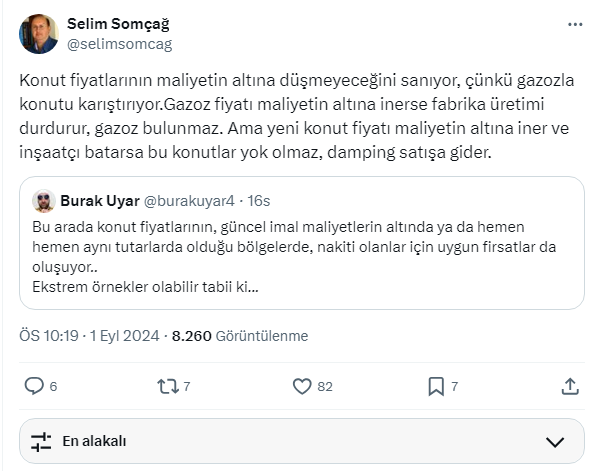Open the three-dot more options menu

[575, 26]
